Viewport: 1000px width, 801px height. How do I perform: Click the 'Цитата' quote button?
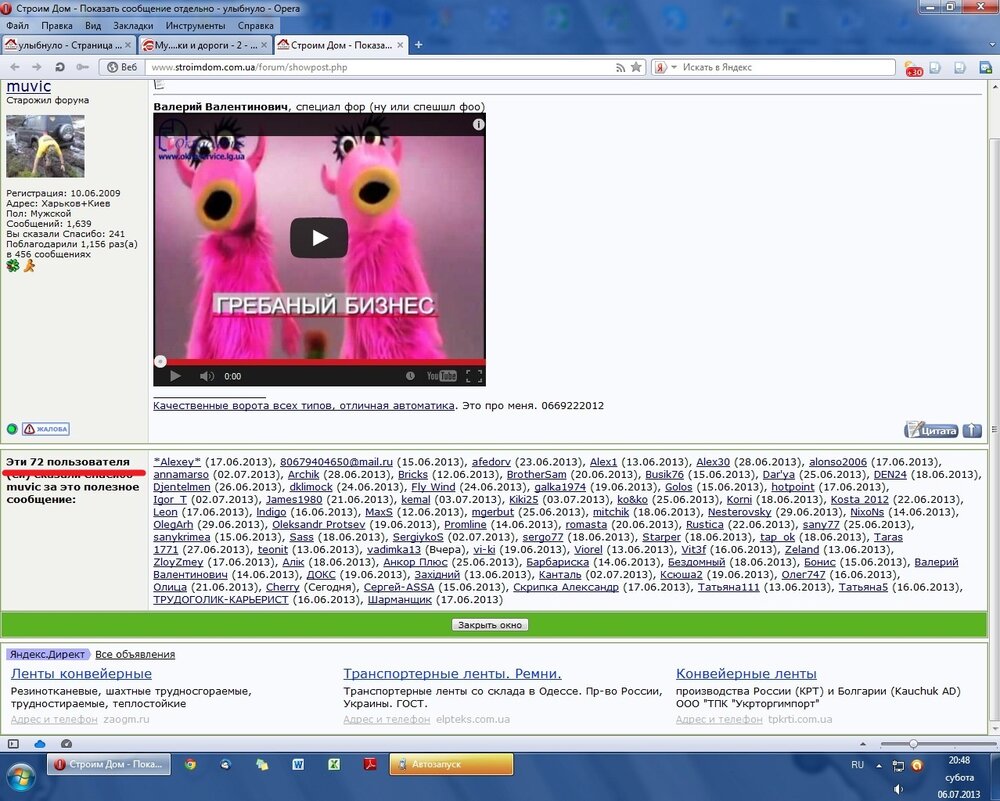[x=931, y=430]
